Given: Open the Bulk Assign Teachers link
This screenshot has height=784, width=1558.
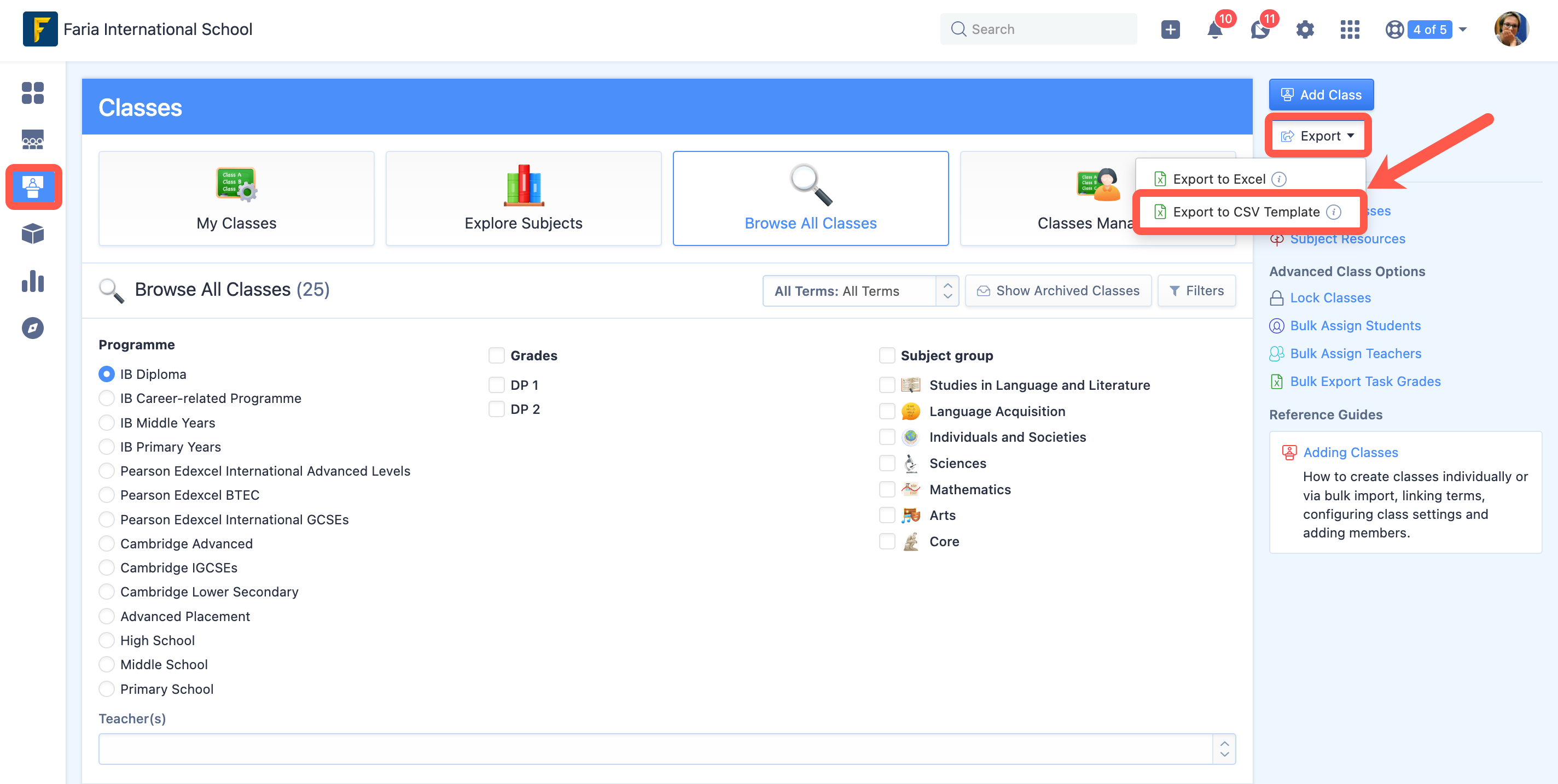Looking at the screenshot, I should pos(1356,354).
